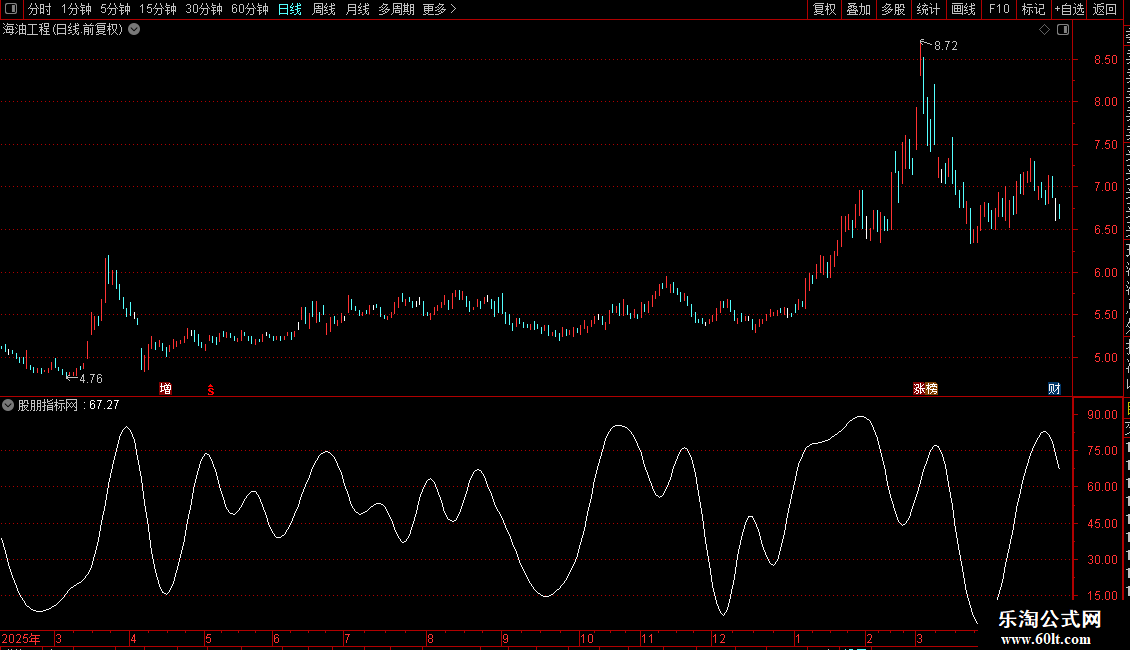The width and height of the screenshot is (1130, 650).
Task: Open the 画线 drawing tools
Action: (x=963, y=9)
